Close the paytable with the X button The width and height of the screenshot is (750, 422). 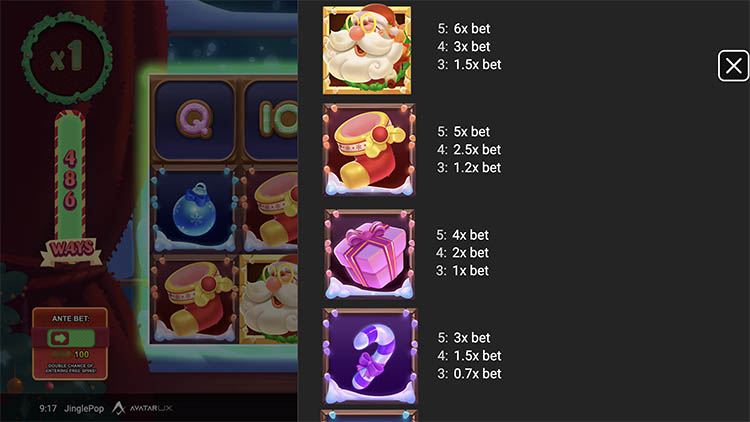click(733, 66)
